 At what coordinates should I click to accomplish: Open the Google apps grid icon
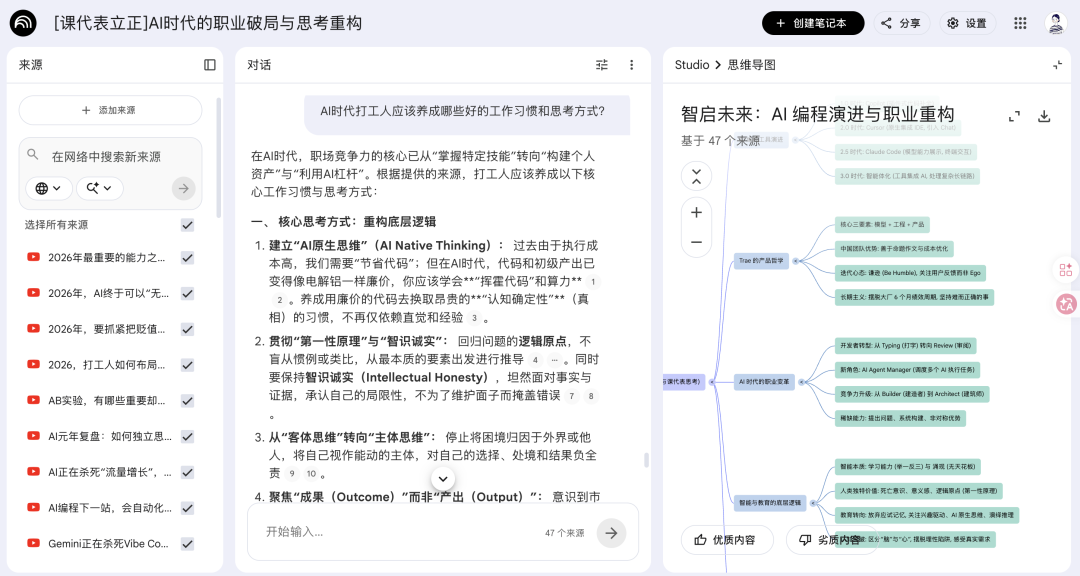(1020, 23)
